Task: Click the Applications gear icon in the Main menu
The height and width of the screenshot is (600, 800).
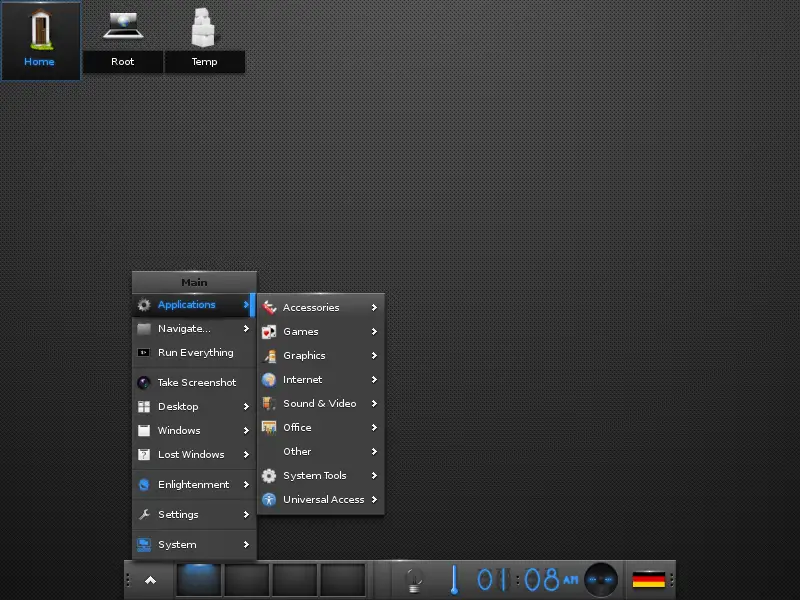Action: coord(144,305)
